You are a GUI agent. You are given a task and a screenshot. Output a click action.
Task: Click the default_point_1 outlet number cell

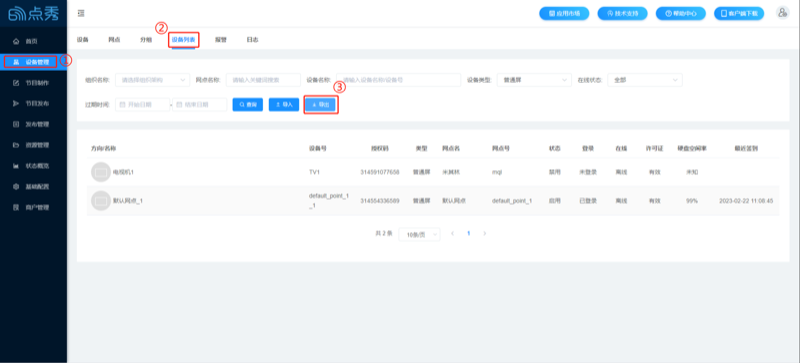pyautogui.click(x=512, y=201)
